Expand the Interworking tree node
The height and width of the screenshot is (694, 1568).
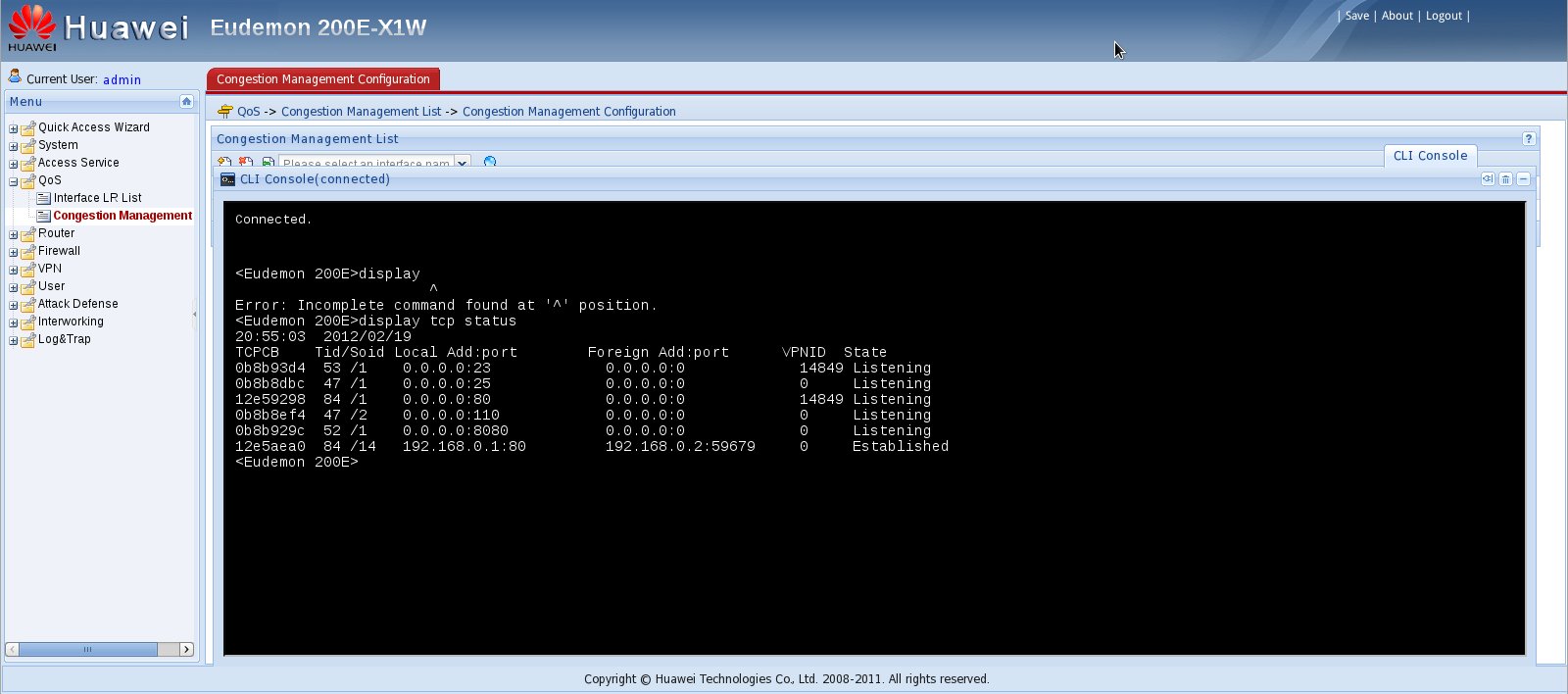[x=14, y=322]
